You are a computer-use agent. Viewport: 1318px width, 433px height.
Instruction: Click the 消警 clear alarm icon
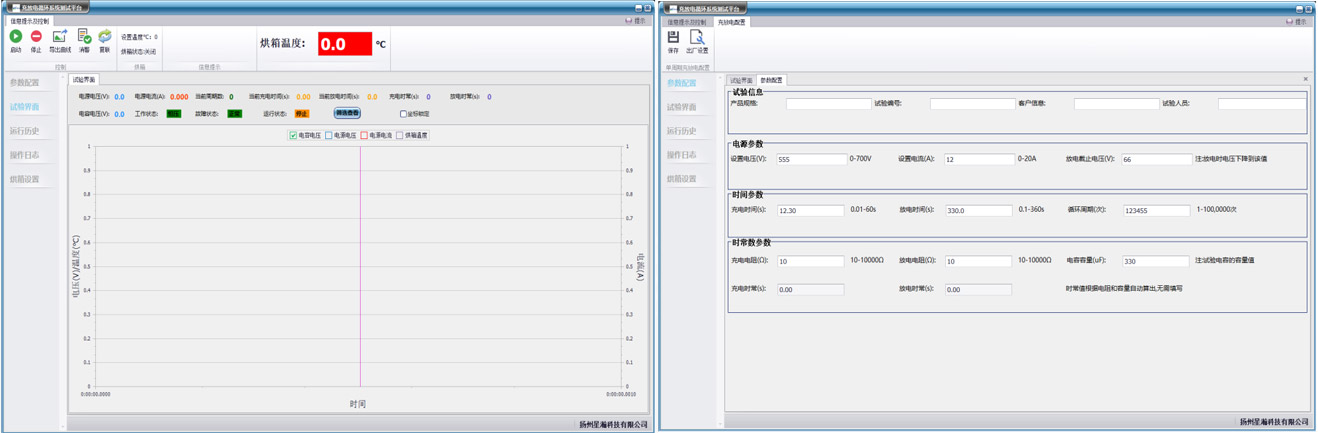[84, 37]
